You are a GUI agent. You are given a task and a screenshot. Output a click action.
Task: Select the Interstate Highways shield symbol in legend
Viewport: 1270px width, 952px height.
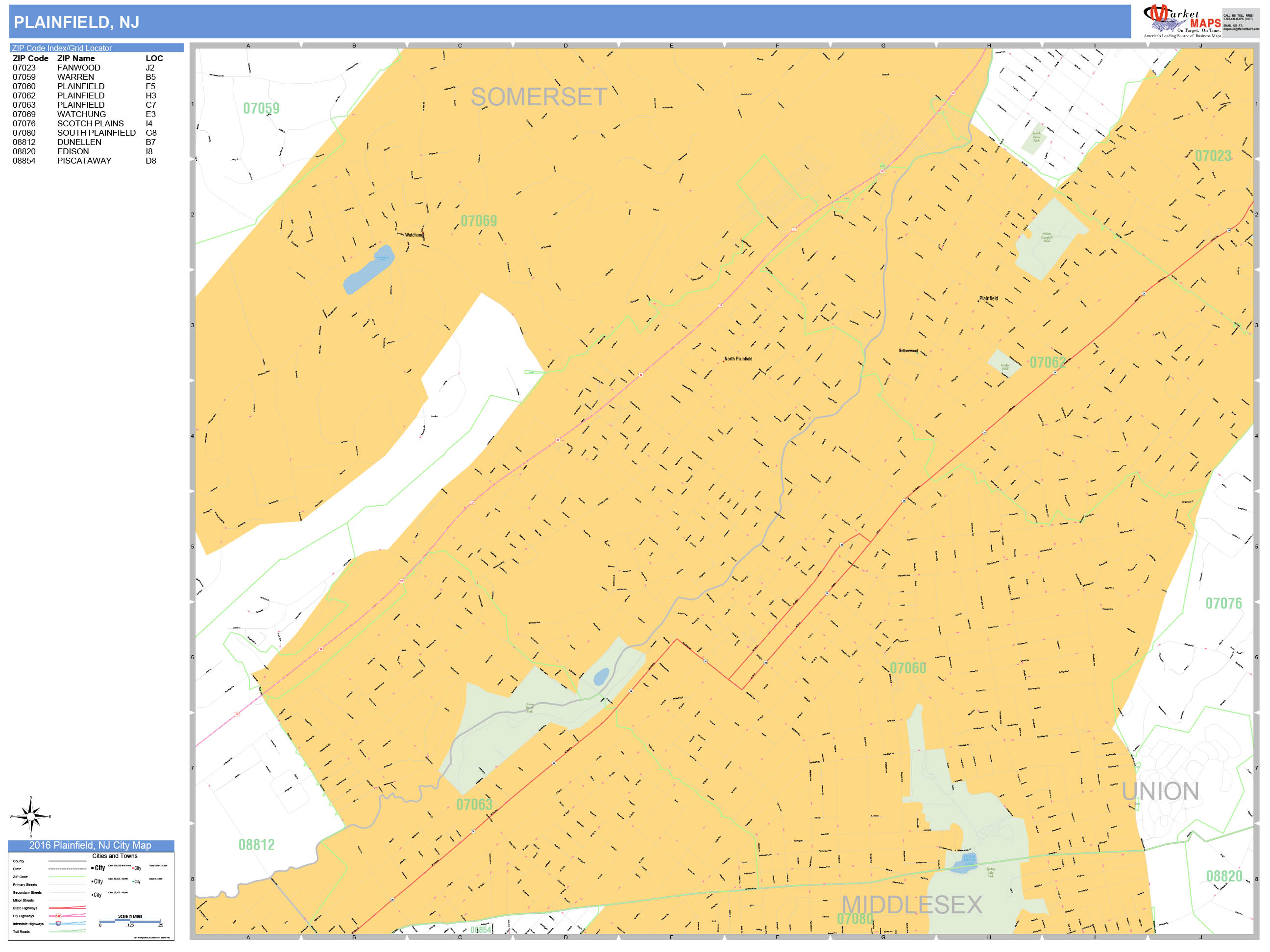click(x=58, y=924)
